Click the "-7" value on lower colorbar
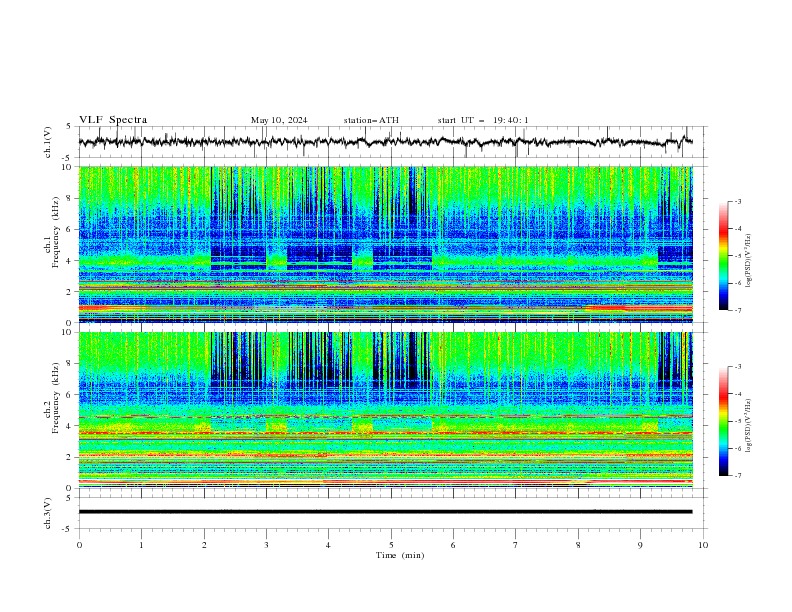This screenshot has height=612, width=792. 737,476
